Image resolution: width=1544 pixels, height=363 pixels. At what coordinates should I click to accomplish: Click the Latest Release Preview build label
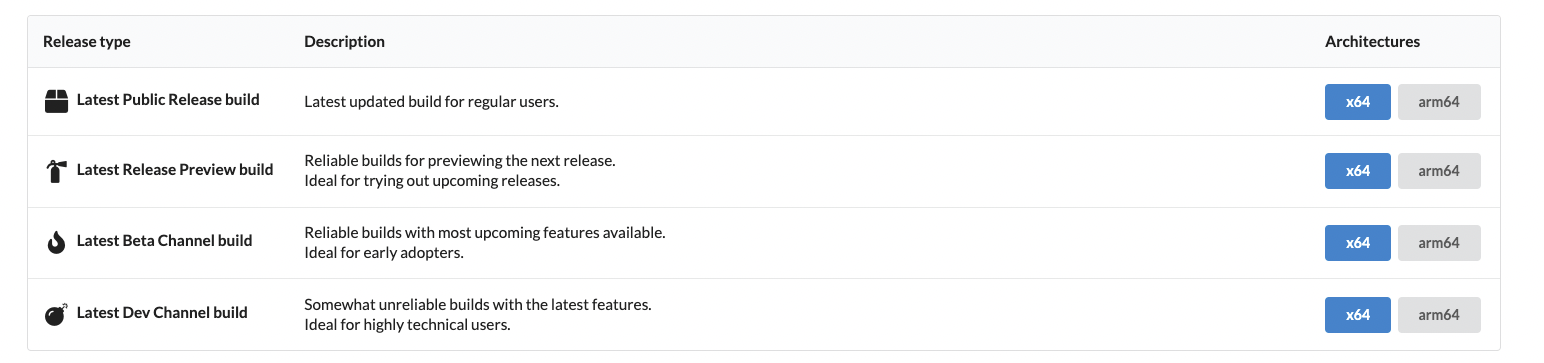[175, 170]
